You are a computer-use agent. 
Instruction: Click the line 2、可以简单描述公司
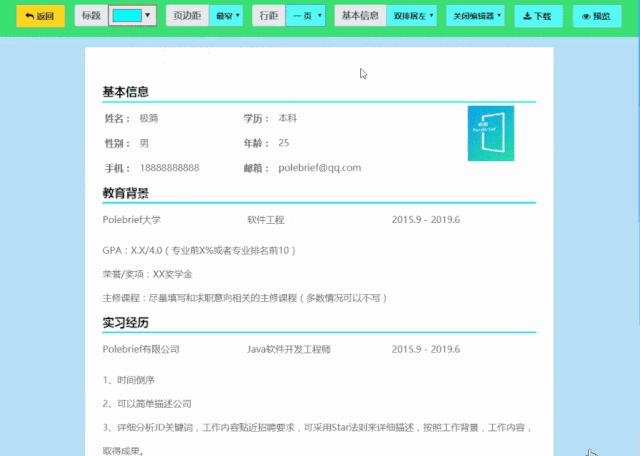(x=147, y=404)
